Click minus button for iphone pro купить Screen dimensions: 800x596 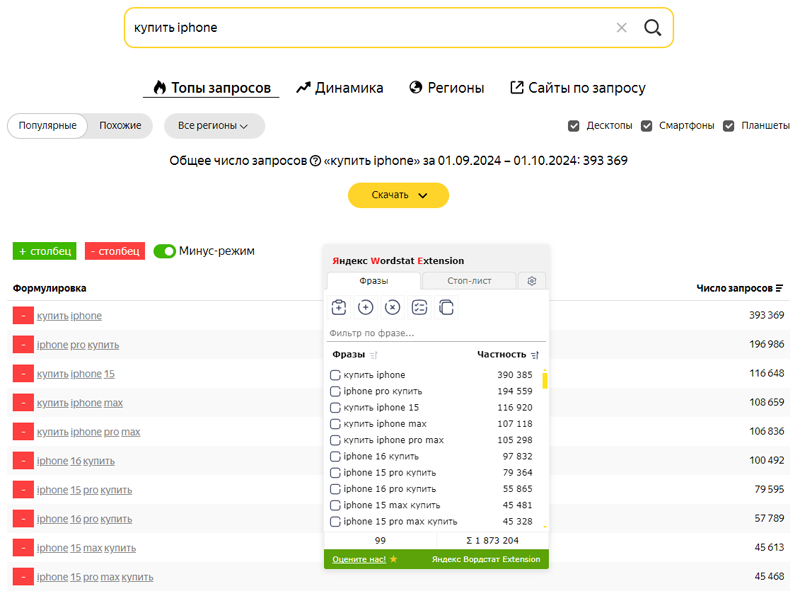(x=23, y=345)
